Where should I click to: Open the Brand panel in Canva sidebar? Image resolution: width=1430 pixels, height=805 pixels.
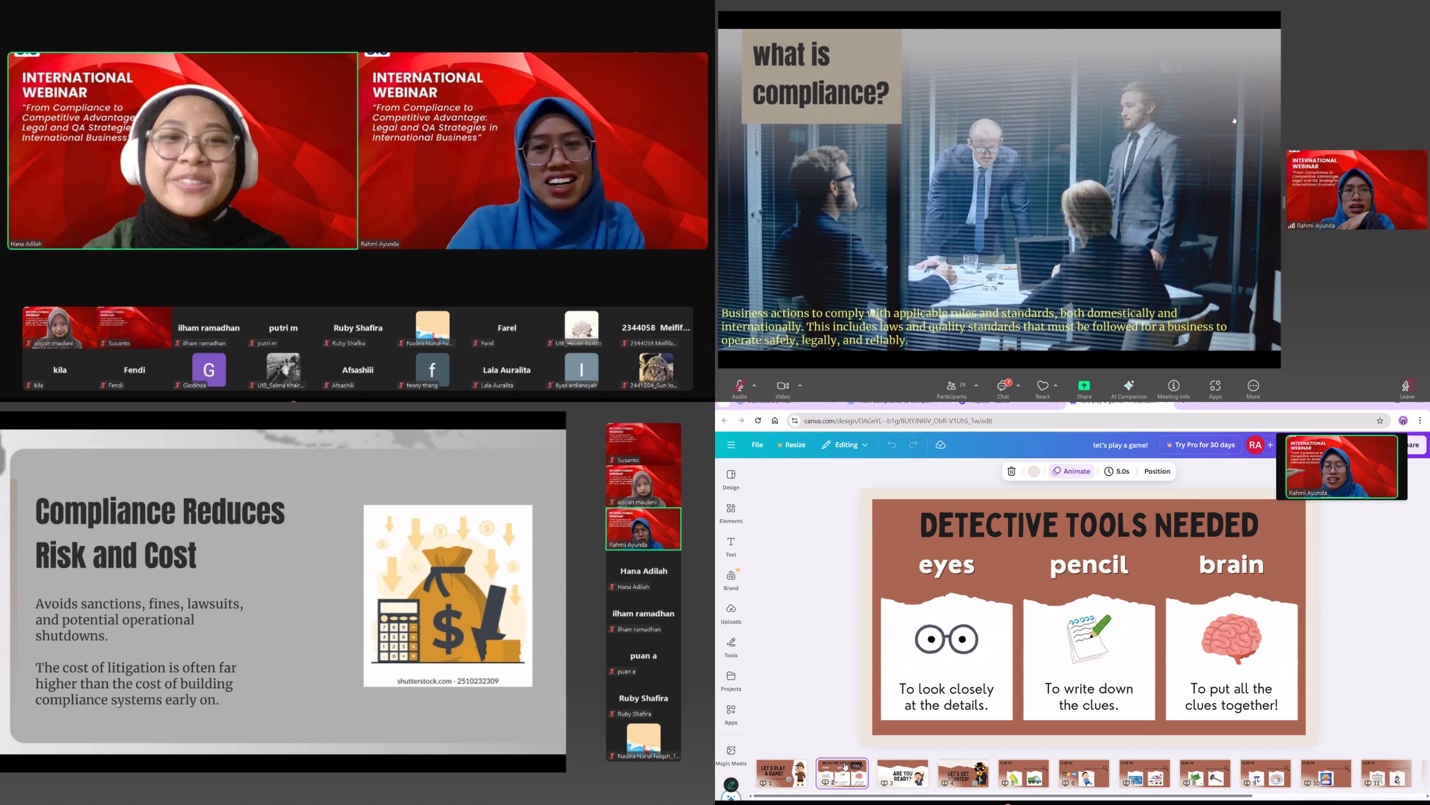[731, 580]
